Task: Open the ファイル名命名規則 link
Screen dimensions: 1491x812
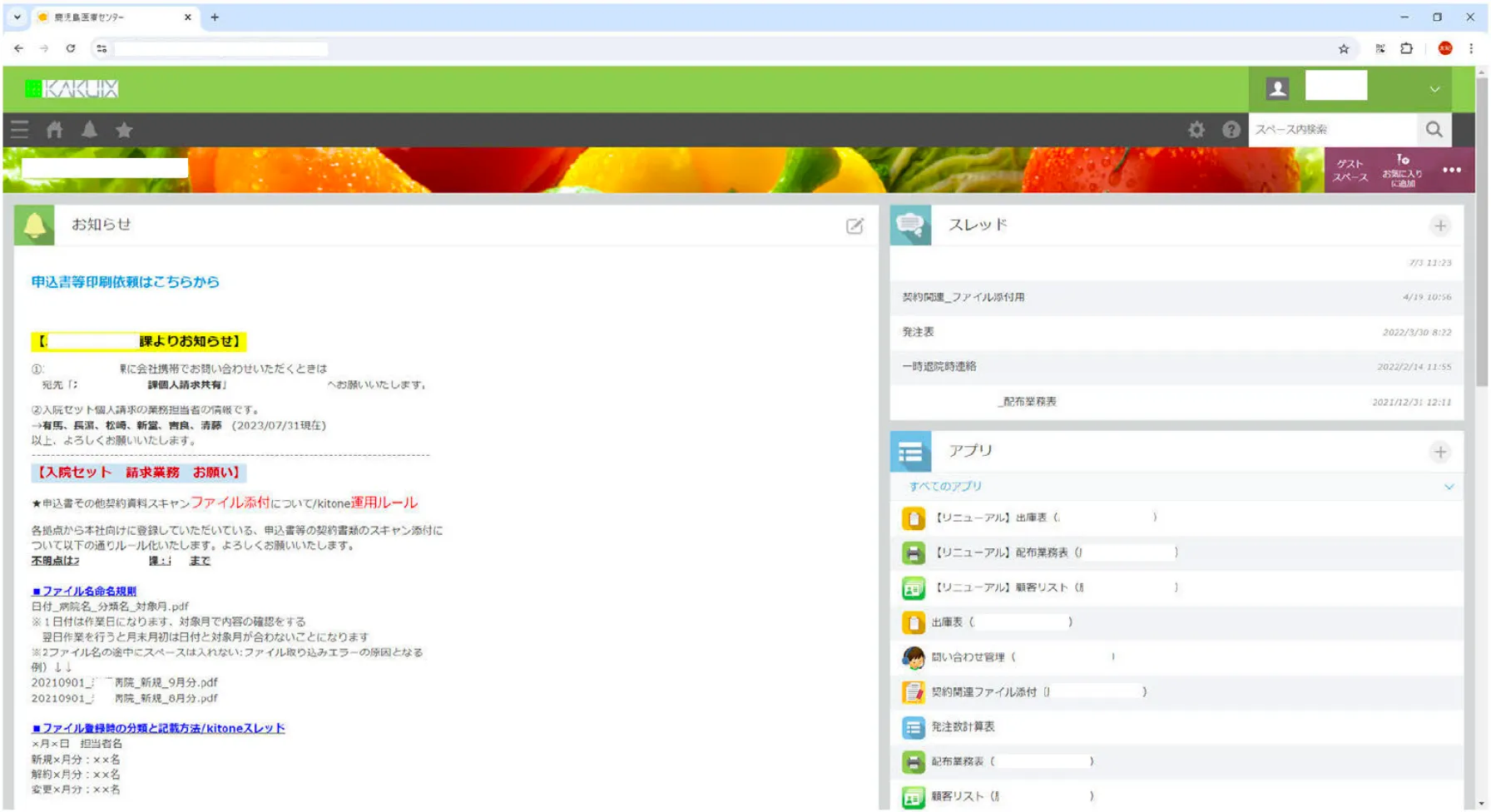Action: [x=84, y=591]
